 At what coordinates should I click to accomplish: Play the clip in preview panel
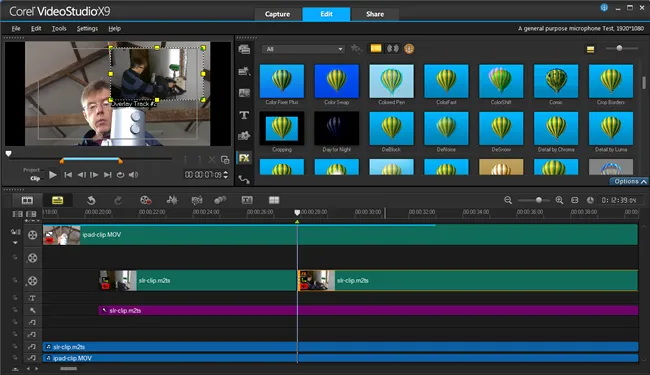tap(53, 175)
